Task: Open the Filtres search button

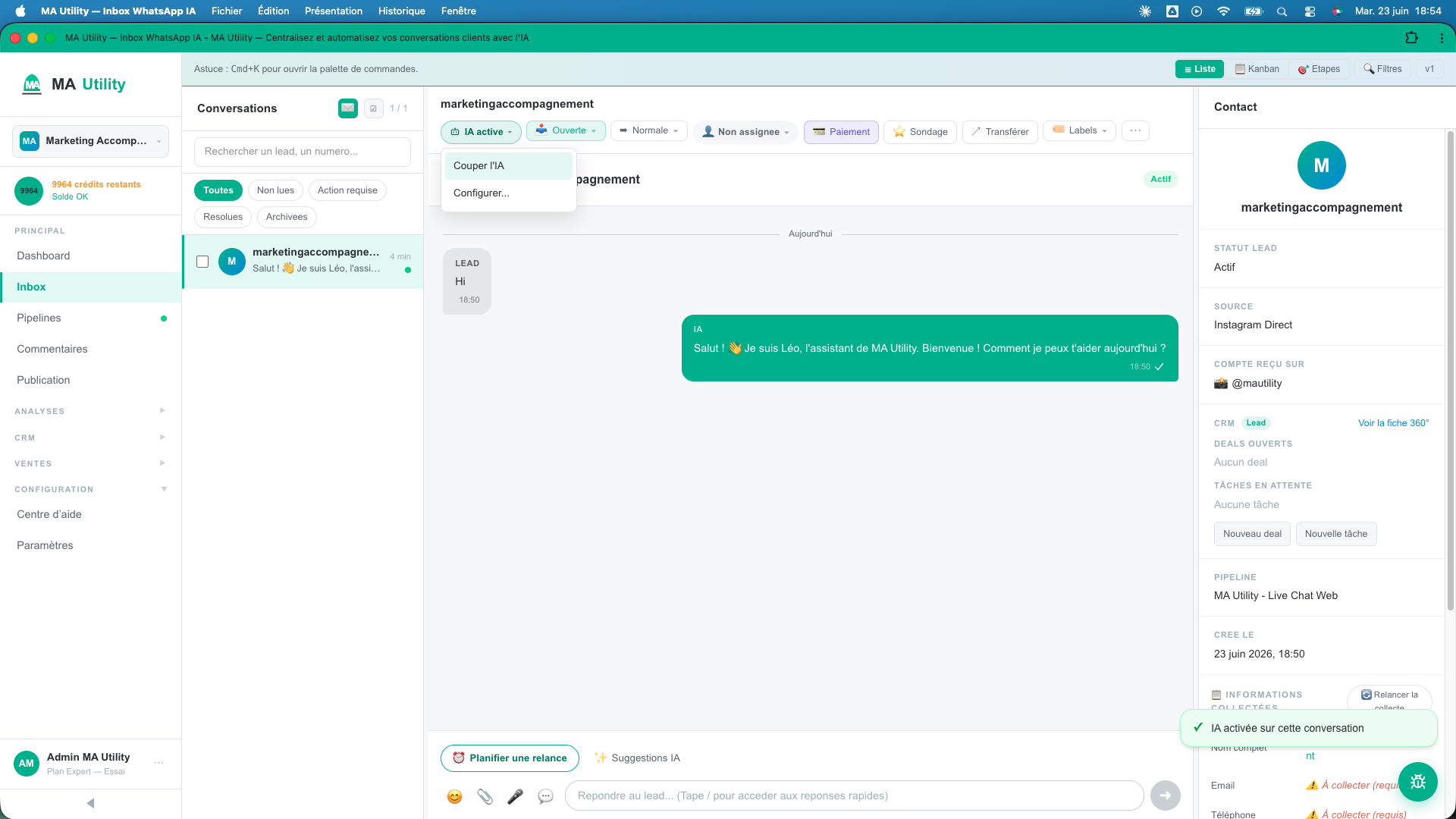Action: [1382, 69]
